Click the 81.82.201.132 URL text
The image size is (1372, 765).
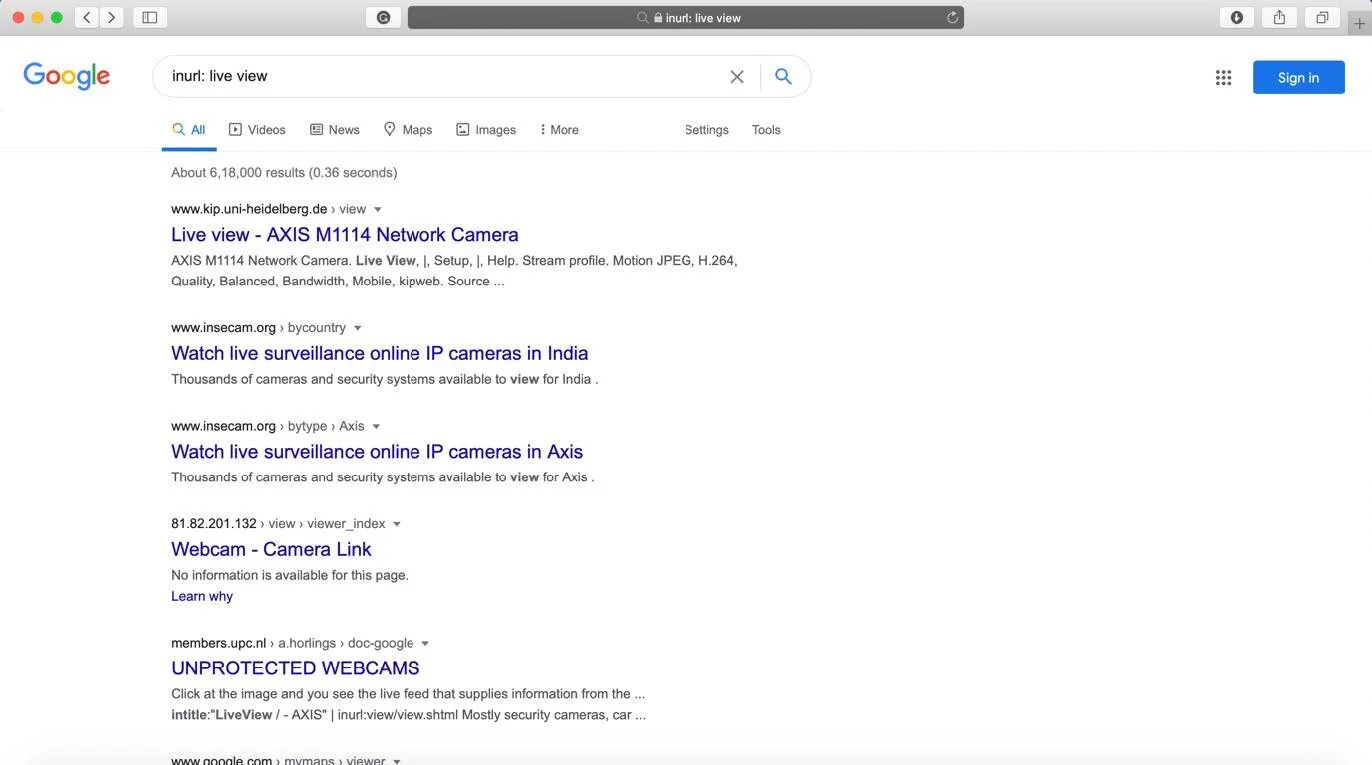[214, 523]
